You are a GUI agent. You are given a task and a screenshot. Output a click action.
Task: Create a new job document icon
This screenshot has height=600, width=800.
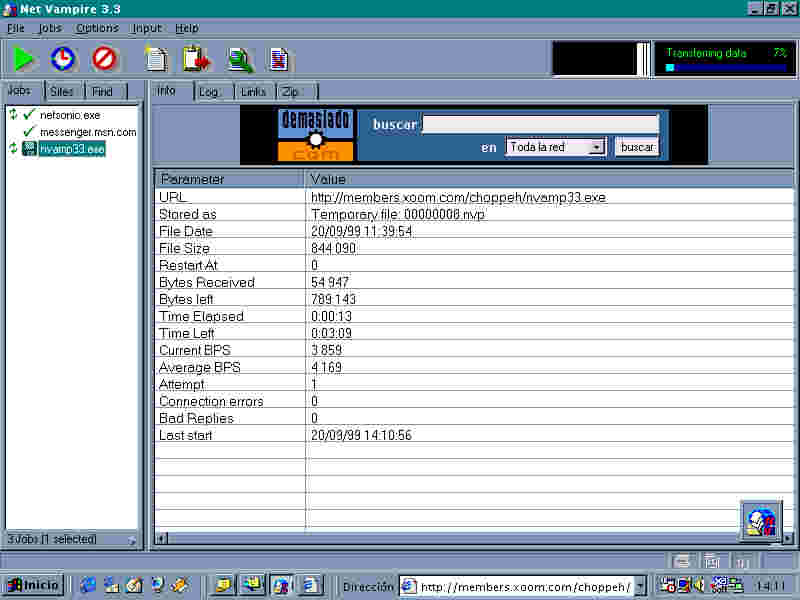157,59
